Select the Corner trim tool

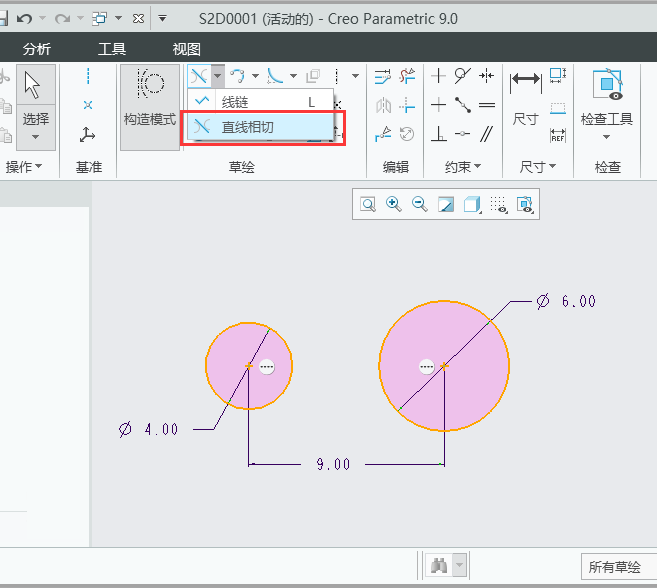click(x=407, y=106)
